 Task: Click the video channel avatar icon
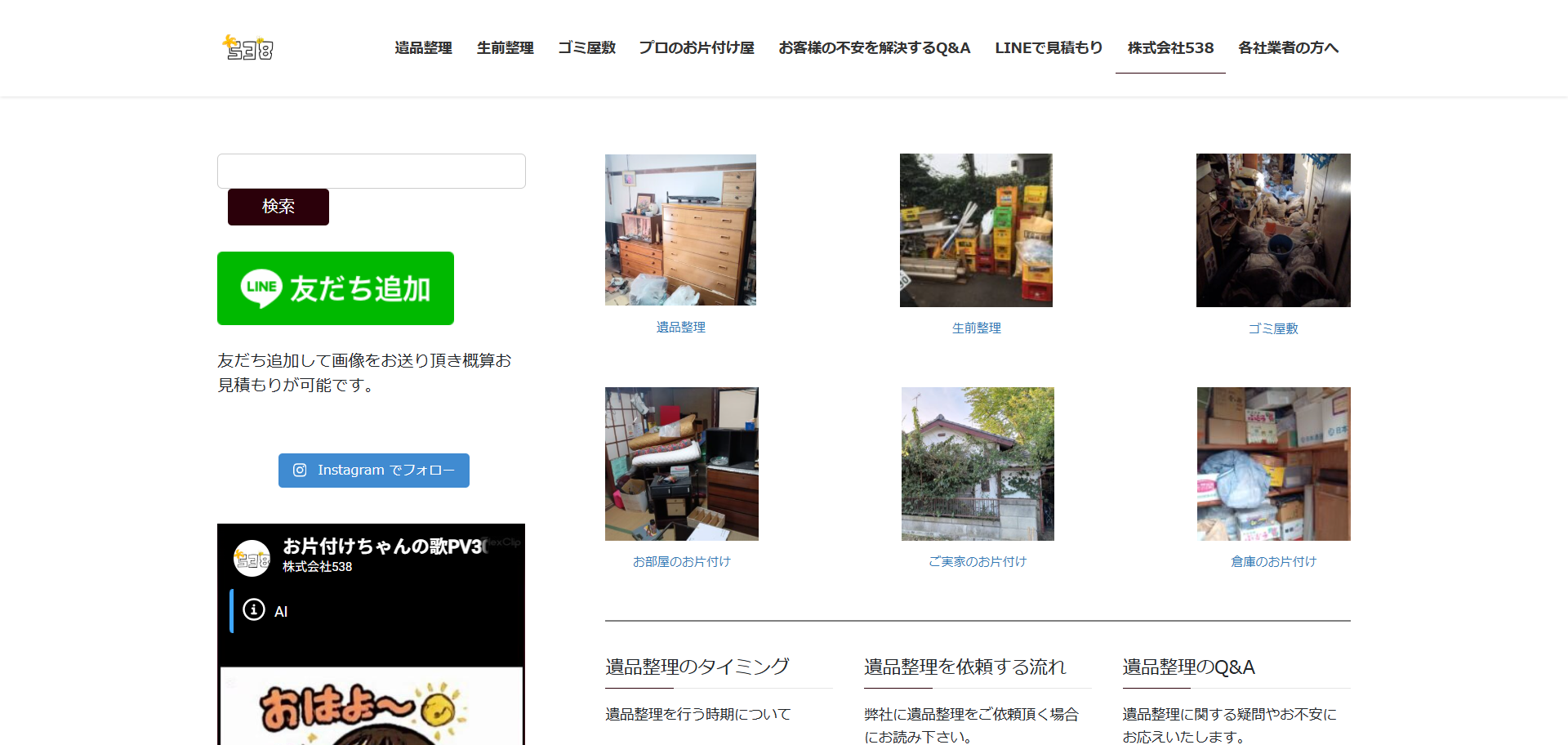coord(252,559)
